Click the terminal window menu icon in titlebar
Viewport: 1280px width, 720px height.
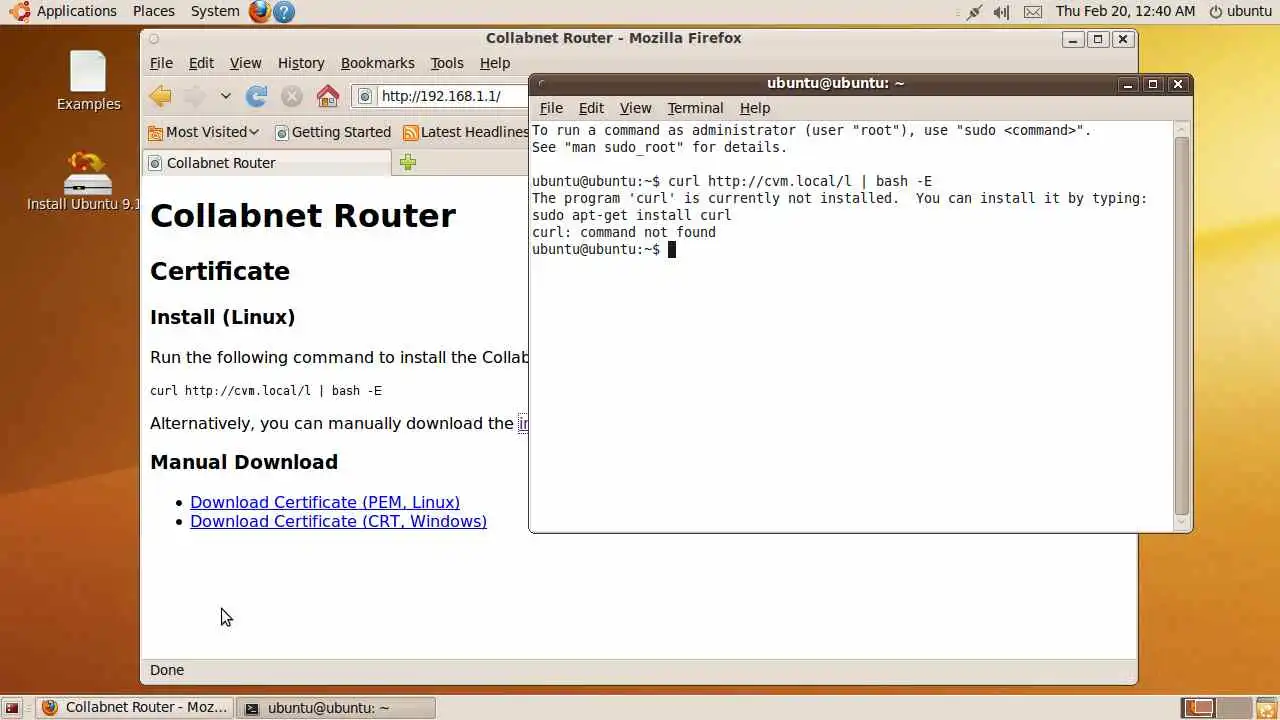[x=542, y=84]
